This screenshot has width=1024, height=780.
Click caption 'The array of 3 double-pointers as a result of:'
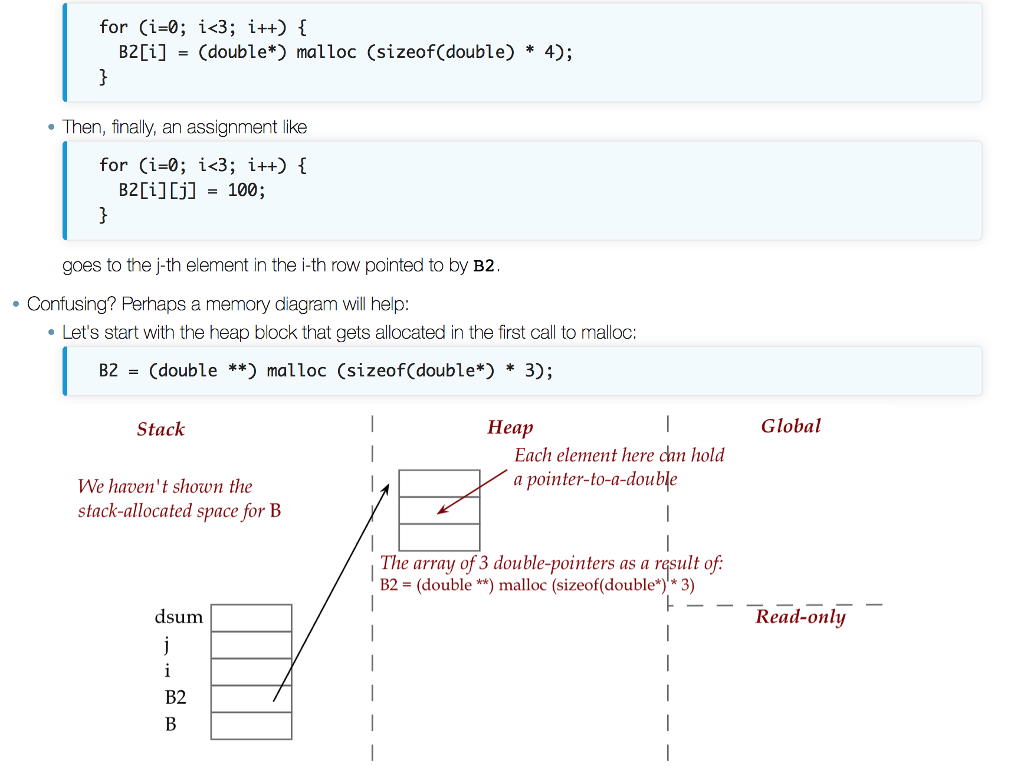[551, 563]
